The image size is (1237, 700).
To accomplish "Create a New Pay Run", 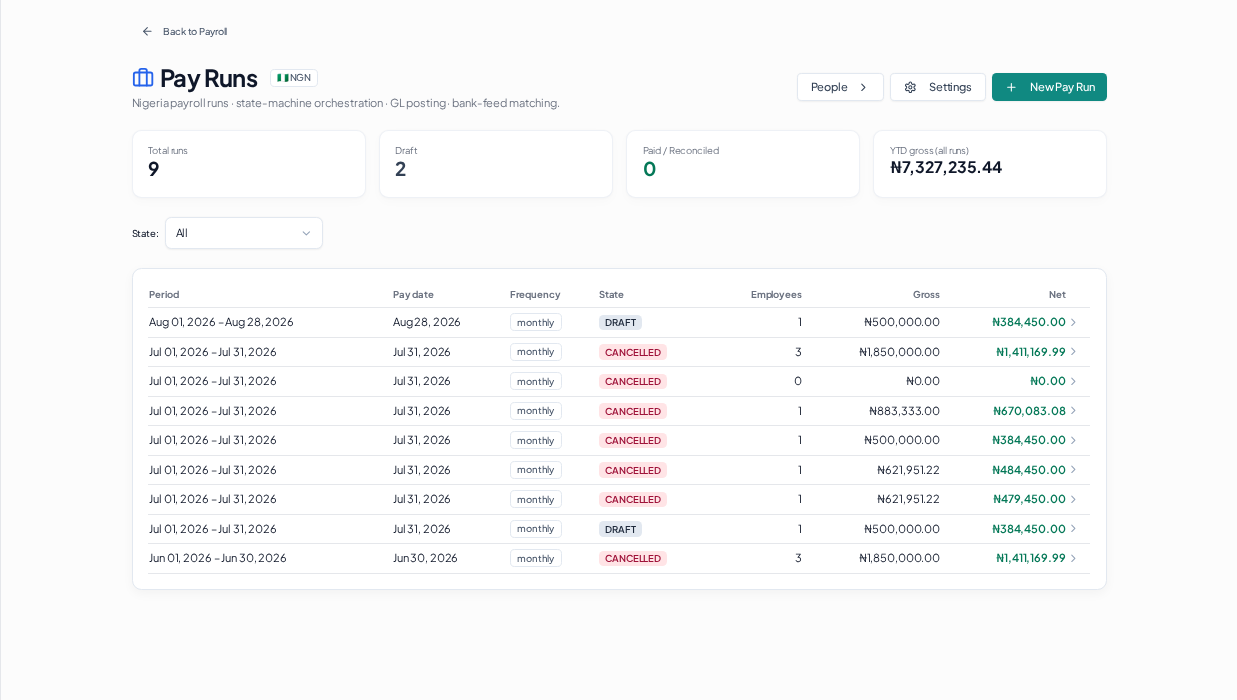I will tap(1049, 87).
